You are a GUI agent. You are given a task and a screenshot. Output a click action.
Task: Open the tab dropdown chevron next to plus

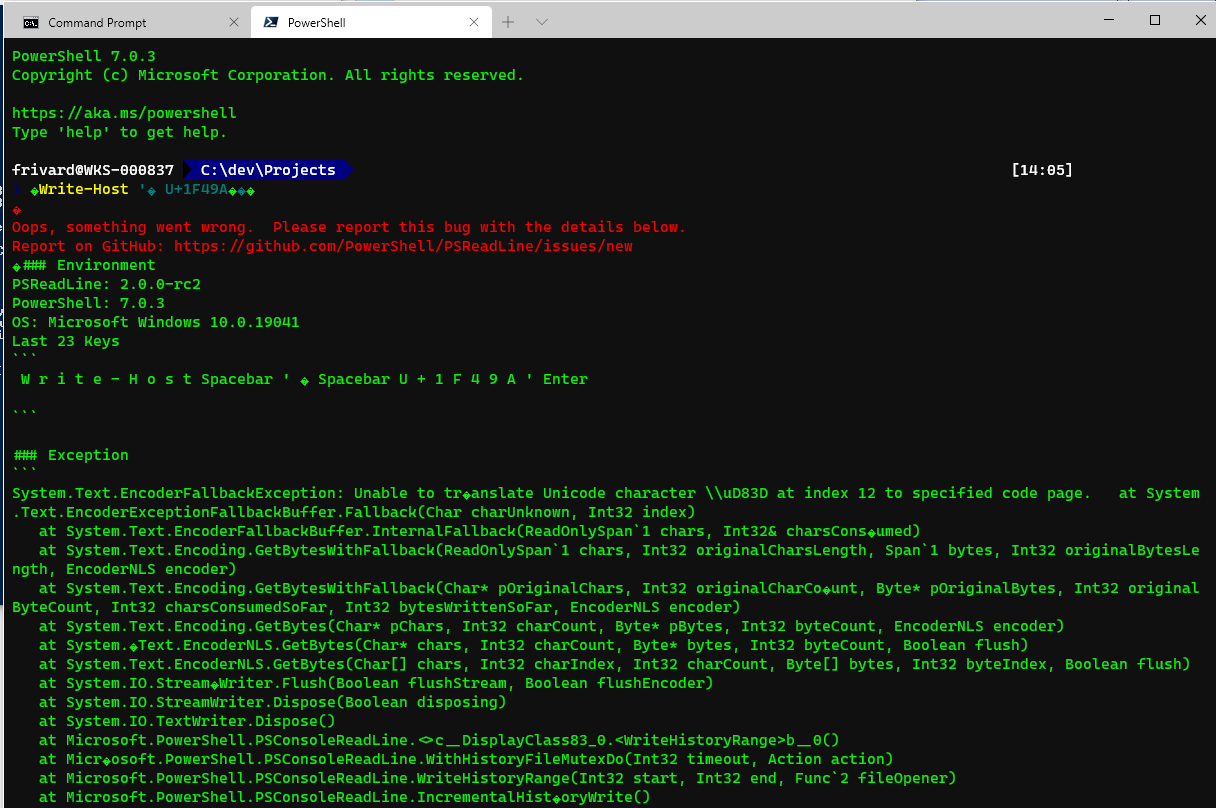coord(542,21)
